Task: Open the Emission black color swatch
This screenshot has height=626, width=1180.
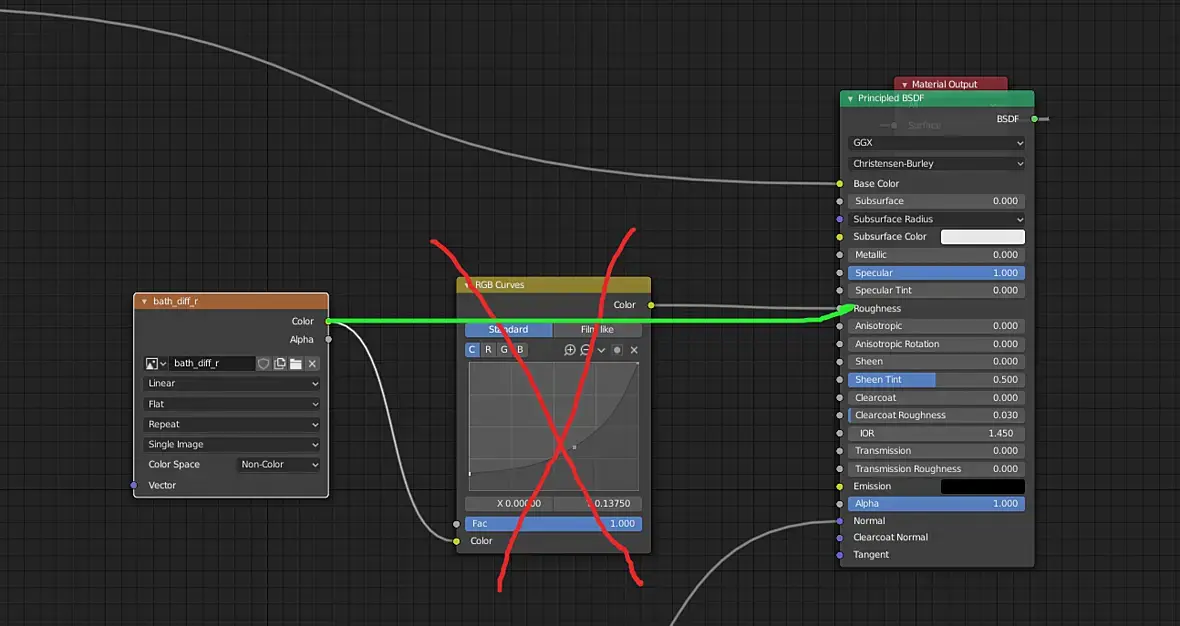Action: (x=983, y=487)
